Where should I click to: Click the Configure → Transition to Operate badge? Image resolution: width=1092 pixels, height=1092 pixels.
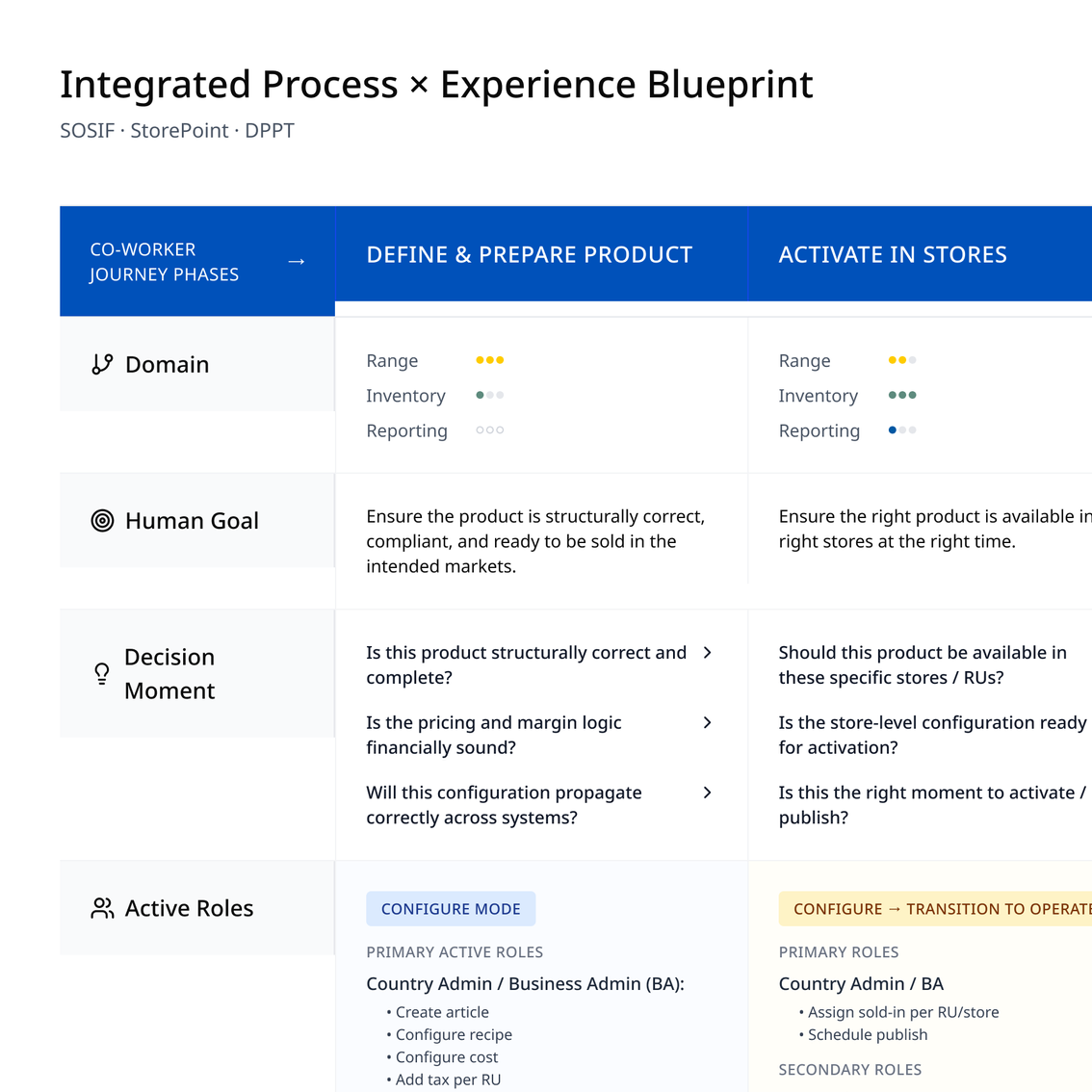935,909
